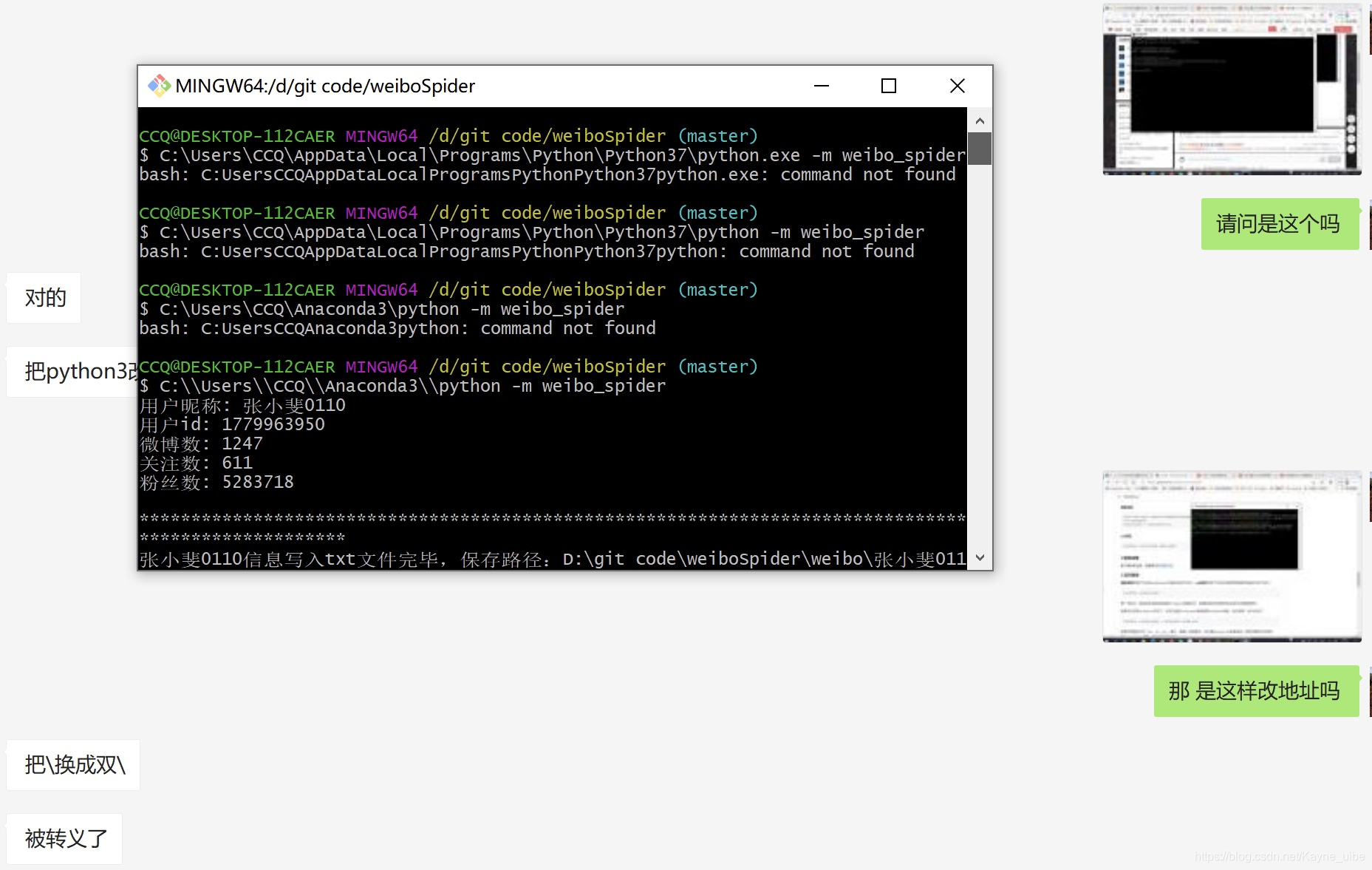Image resolution: width=1372 pixels, height=870 pixels.
Task: Click the window title 'MINGW64:/d/git code/weiboSpider'
Action: [325, 86]
